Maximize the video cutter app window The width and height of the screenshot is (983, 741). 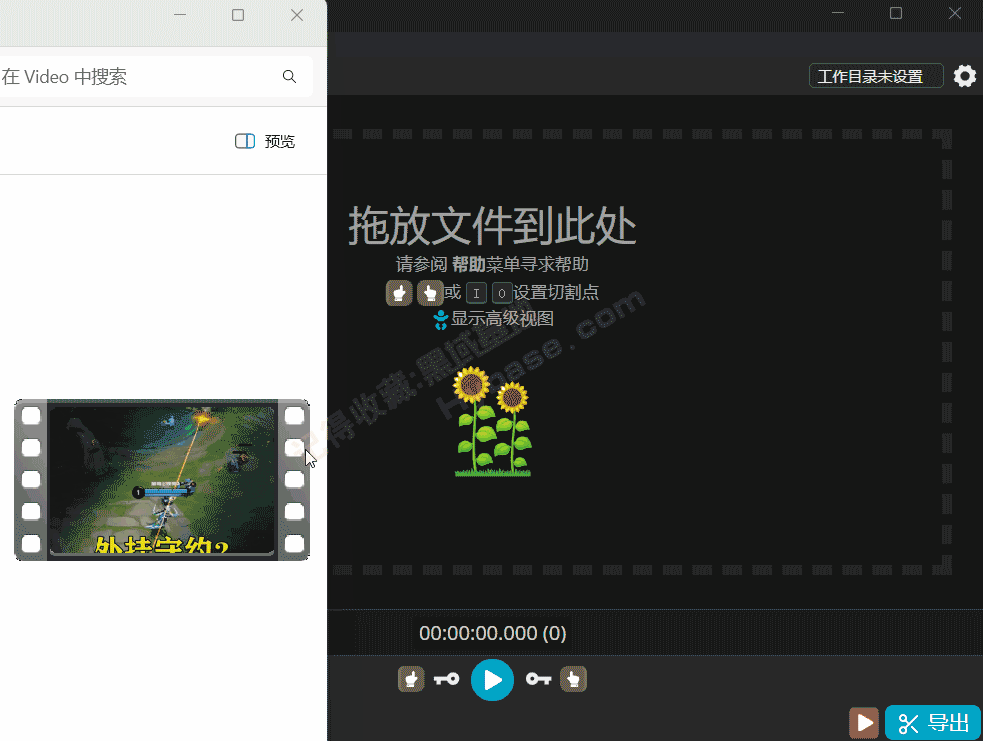pyautogui.click(x=896, y=13)
